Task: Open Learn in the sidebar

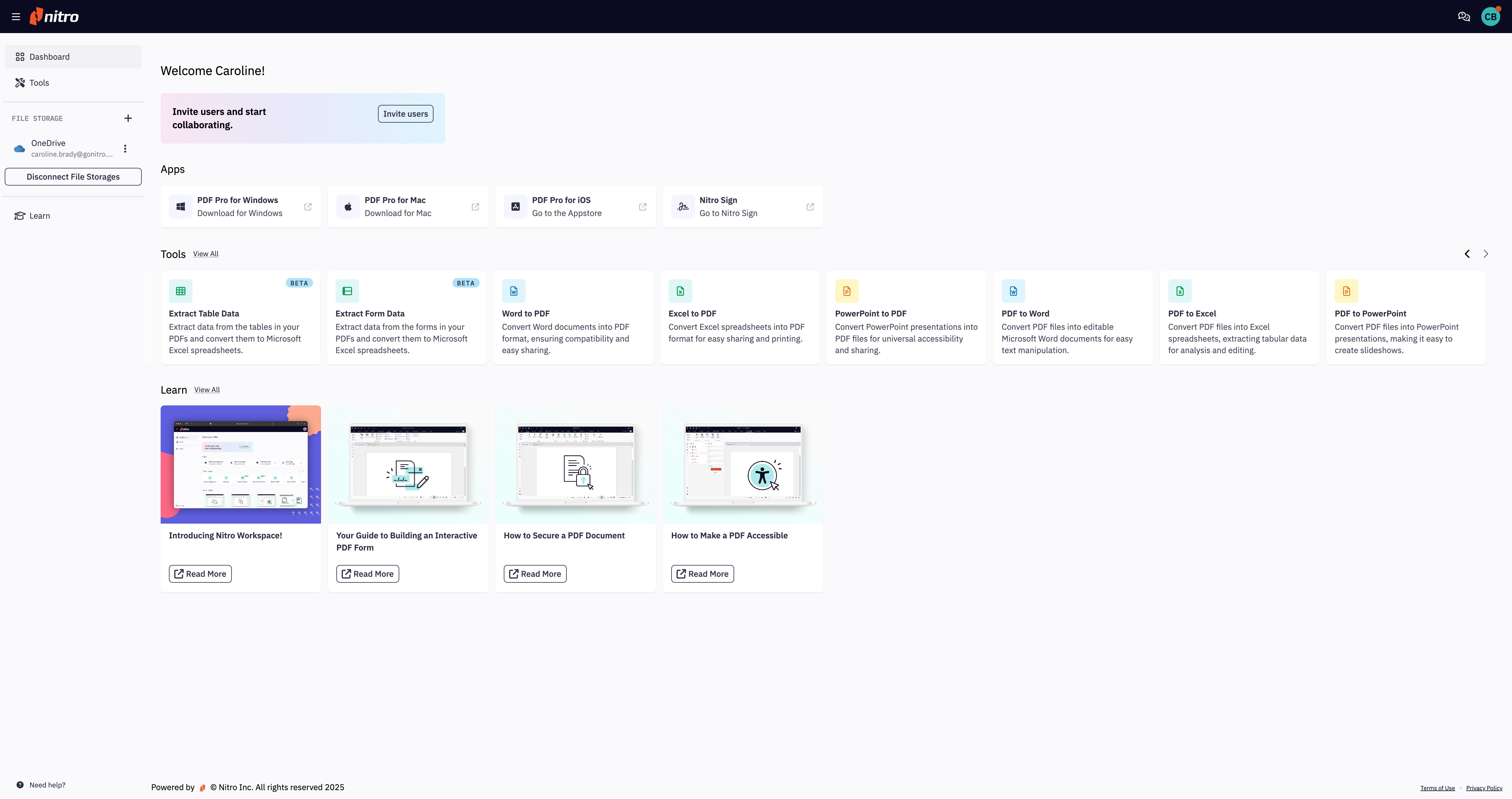Action: pyautogui.click(x=73, y=216)
